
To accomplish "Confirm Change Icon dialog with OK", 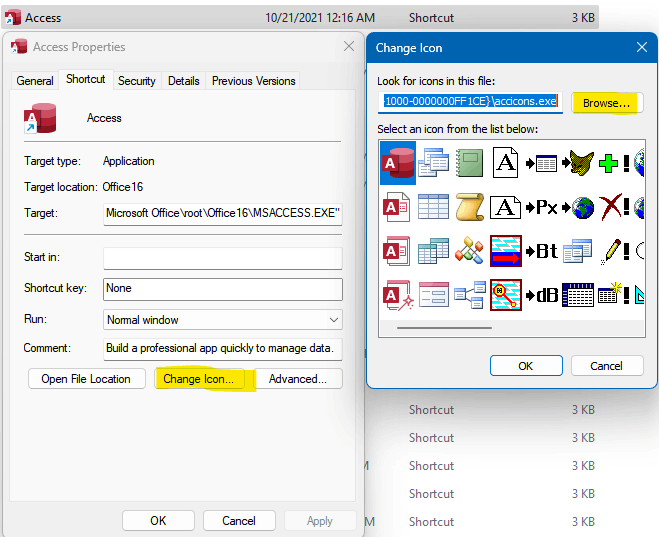I will coord(526,366).
